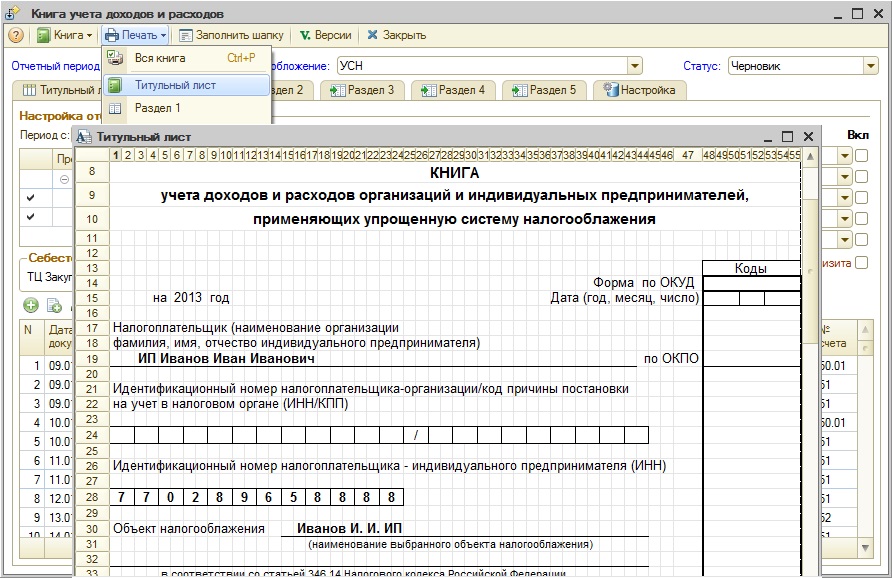The width and height of the screenshot is (892, 578).
Task: Switch to the Титульный tab in the main window
Action: (57, 90)
